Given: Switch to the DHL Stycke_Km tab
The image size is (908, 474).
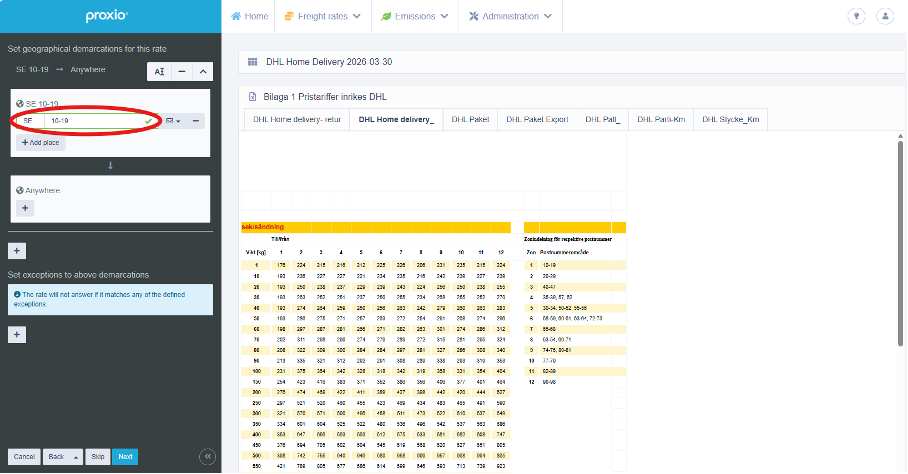Looking at the screenshot, I should tap(730, 119).
